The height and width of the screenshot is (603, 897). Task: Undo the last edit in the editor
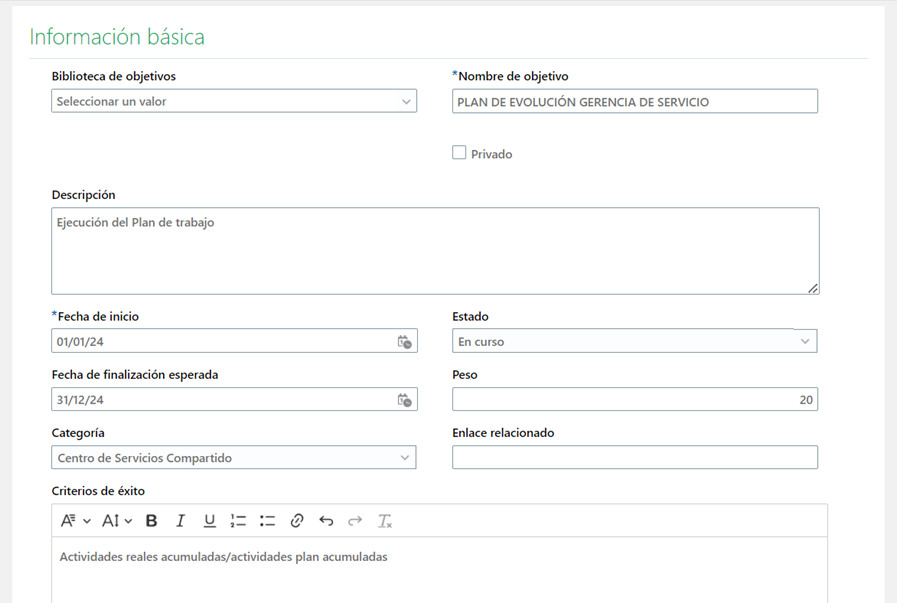pos(326,521)
